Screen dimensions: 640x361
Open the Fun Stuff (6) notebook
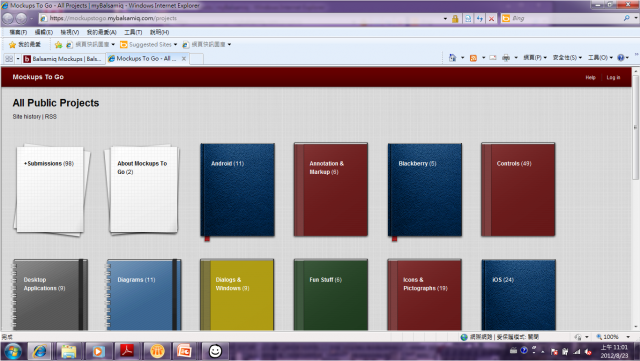[x=331, y=294]
